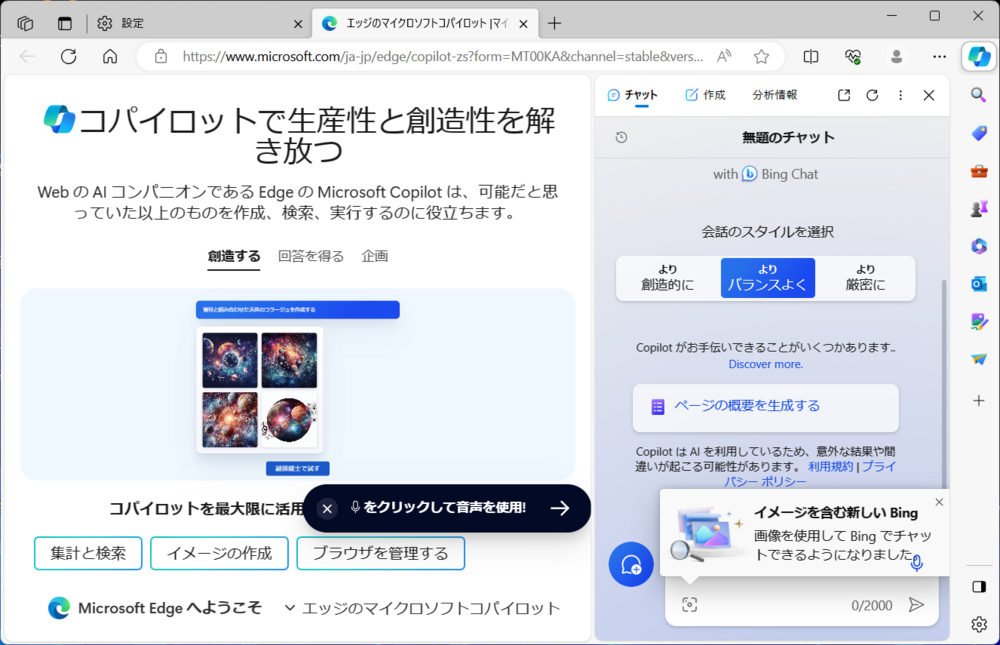1000x645 pixels.
Task: Open the 利用規約 link
Action: 830,466
